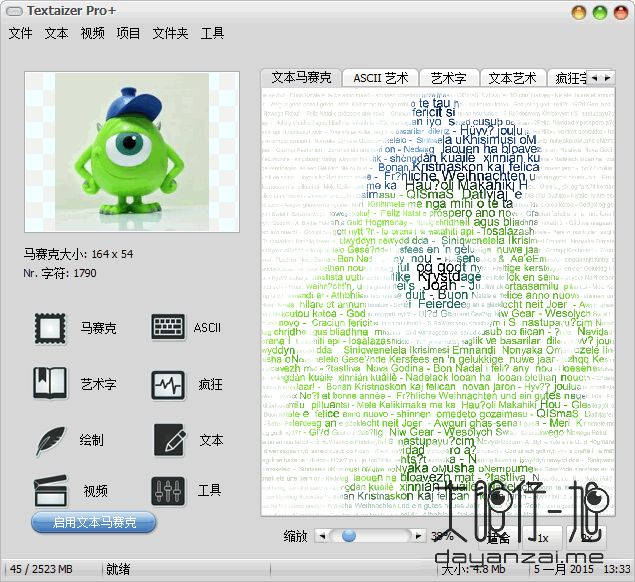
Task: Click the 马赛克 label
Action: (98, 328)
